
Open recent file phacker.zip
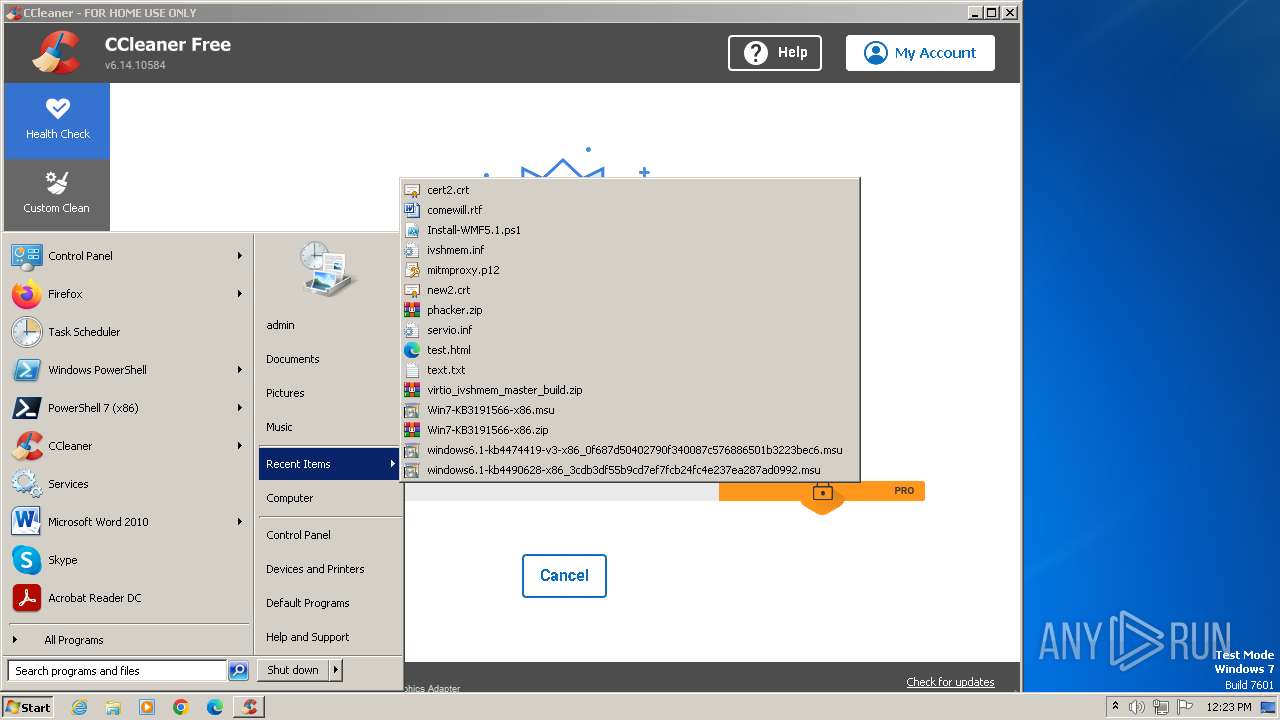click(x=629, y=310)
